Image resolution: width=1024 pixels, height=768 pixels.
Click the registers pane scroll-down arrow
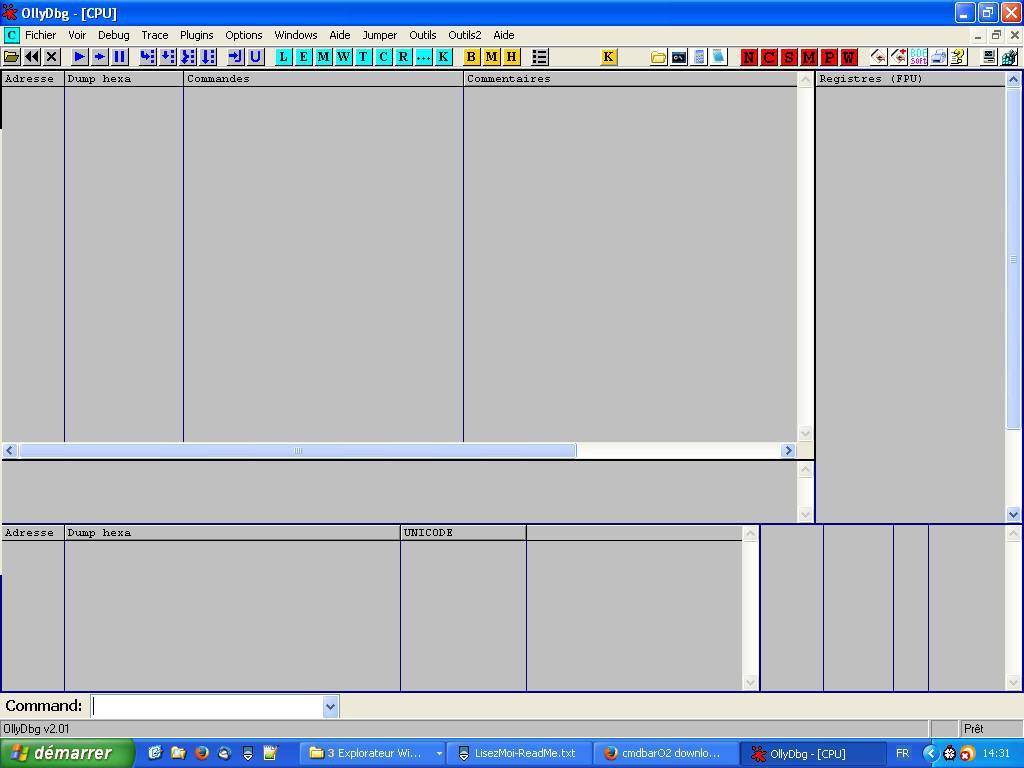[x=1013, y=514]
